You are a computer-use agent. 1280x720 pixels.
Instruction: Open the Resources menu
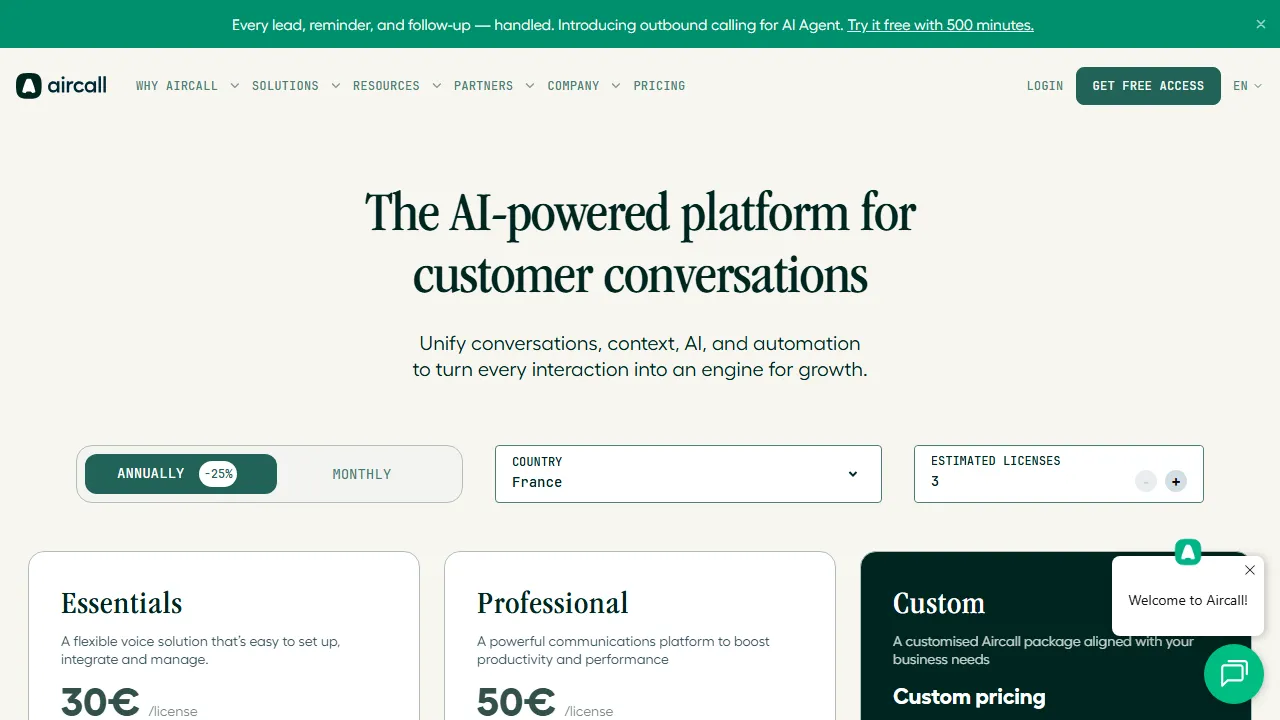coord(386,86)
